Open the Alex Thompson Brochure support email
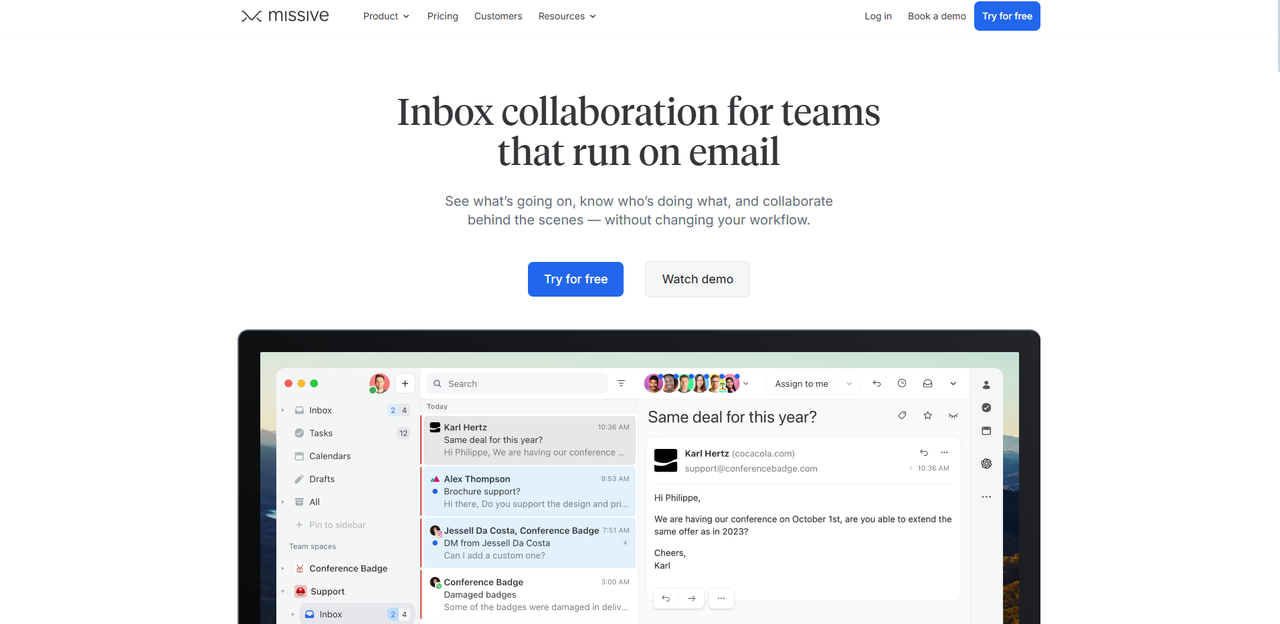 [528, 491]
